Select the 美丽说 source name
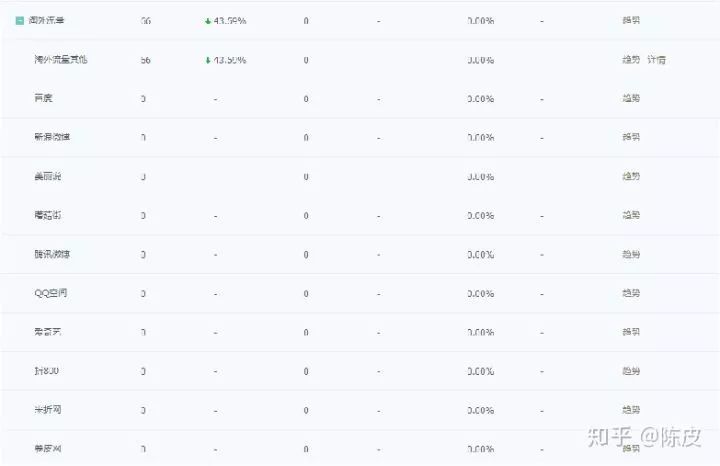This screenshot has width=720, height=466. tap(47, 176)
